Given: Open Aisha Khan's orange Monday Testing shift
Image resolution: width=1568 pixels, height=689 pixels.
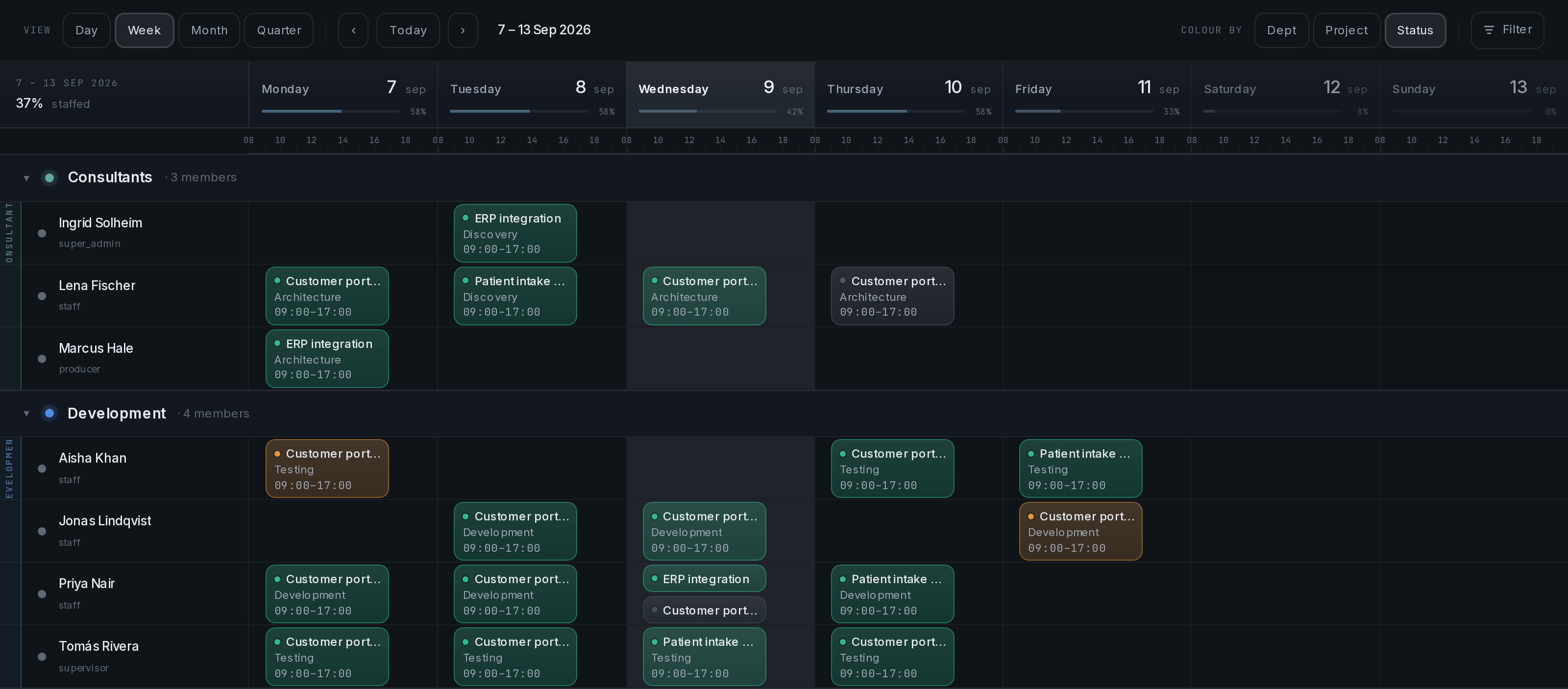Looking at the screenshot, I should click(327, 468).
